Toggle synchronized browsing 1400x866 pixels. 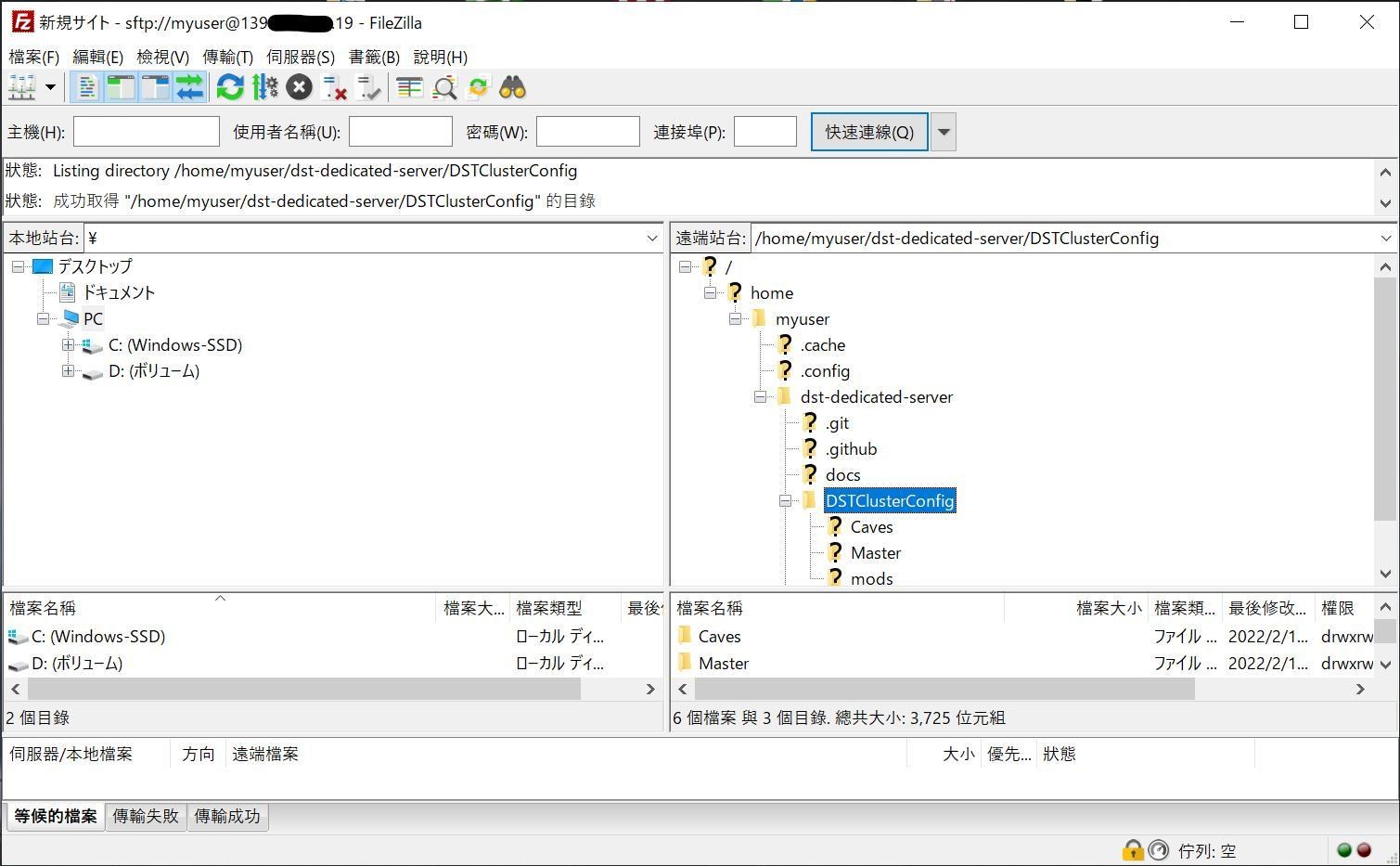[478, 87]
